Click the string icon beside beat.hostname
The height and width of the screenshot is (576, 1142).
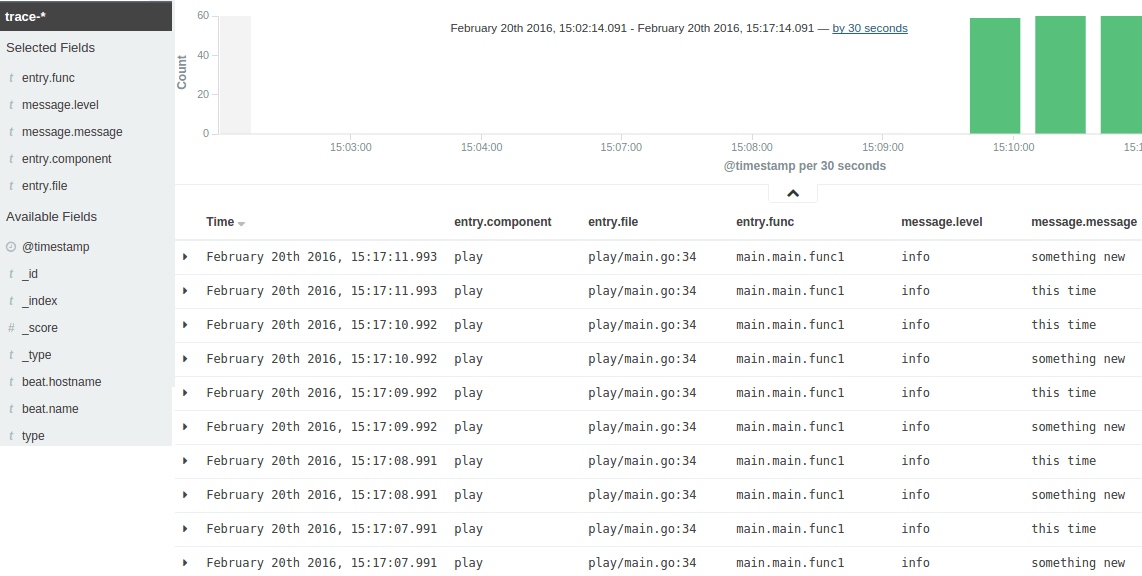pyautogui.click(x=11, y=381)
